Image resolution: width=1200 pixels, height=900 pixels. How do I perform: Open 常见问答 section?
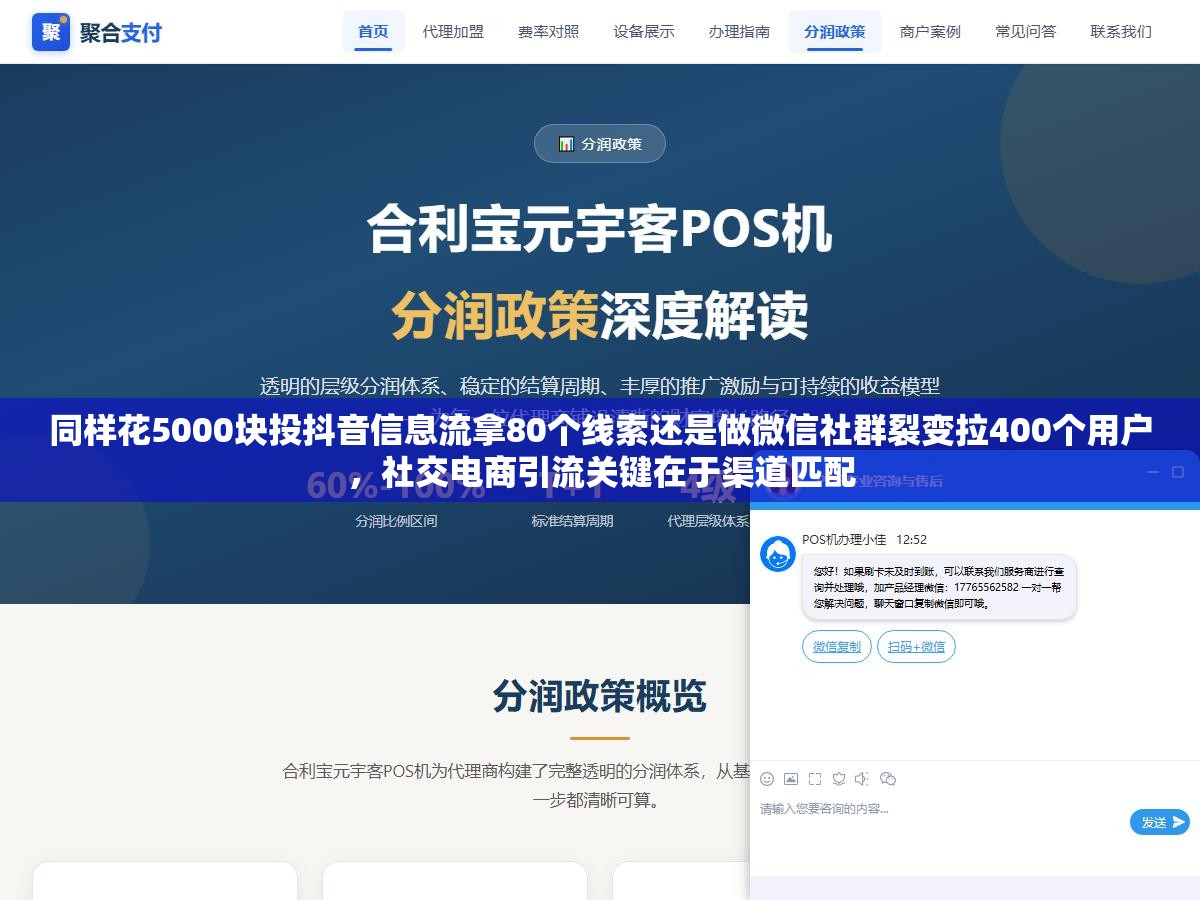tap(1026, 32)
